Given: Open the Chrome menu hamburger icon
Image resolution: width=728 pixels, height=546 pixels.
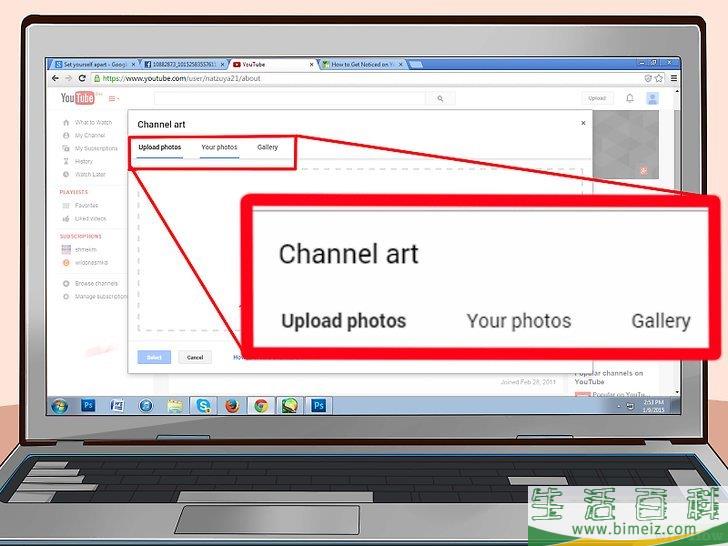Looking at the screenshot, I should coord(674,78).
